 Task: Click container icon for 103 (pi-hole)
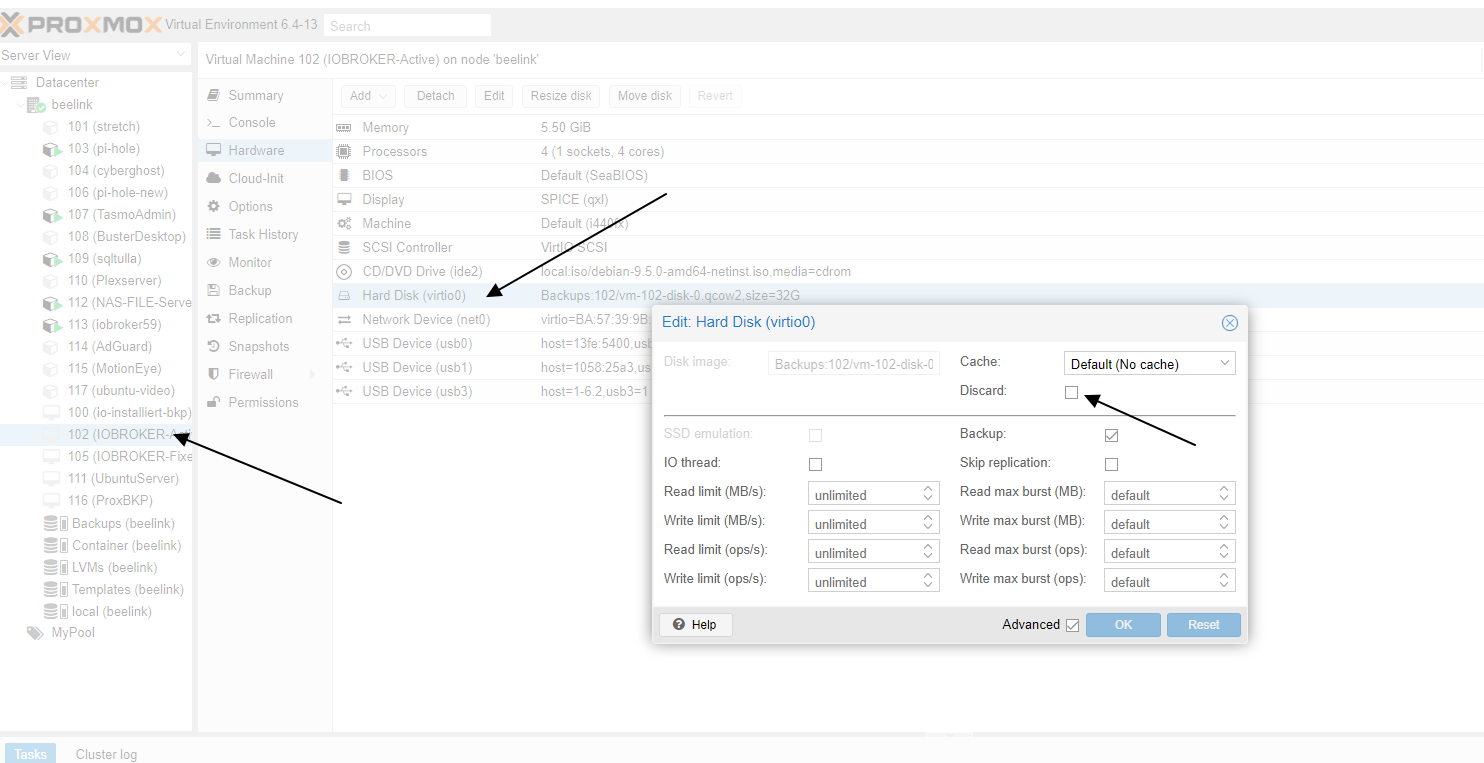[x=52, y=149]
